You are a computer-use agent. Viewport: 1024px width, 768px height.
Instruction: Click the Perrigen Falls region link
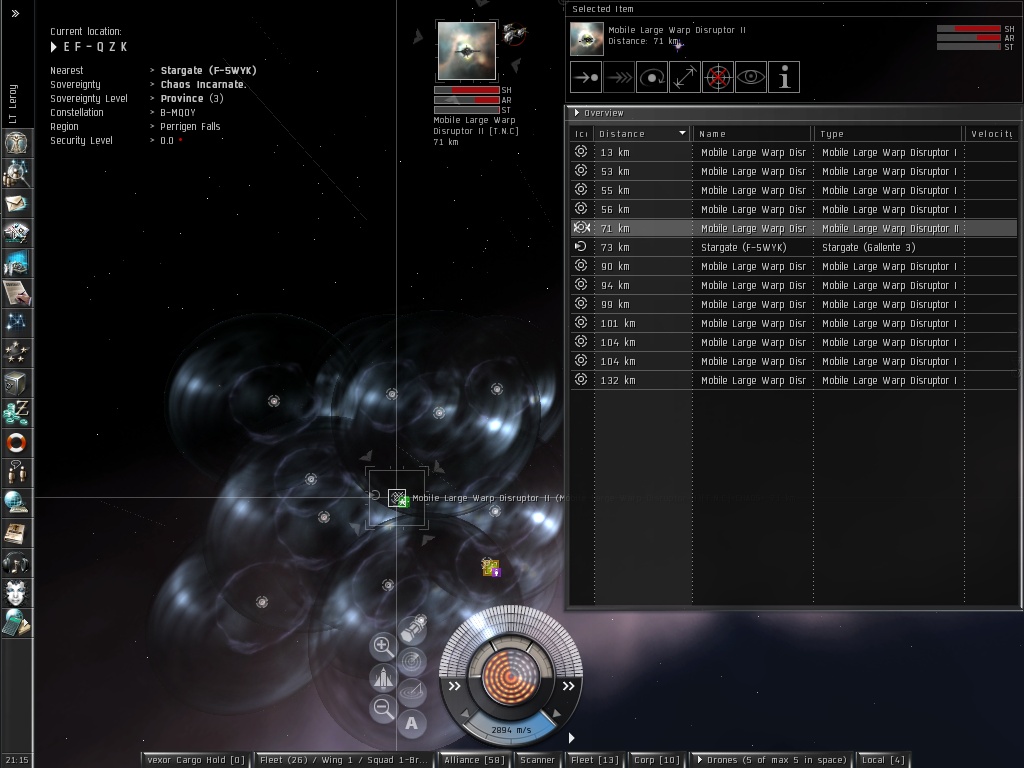click(190, 127)
